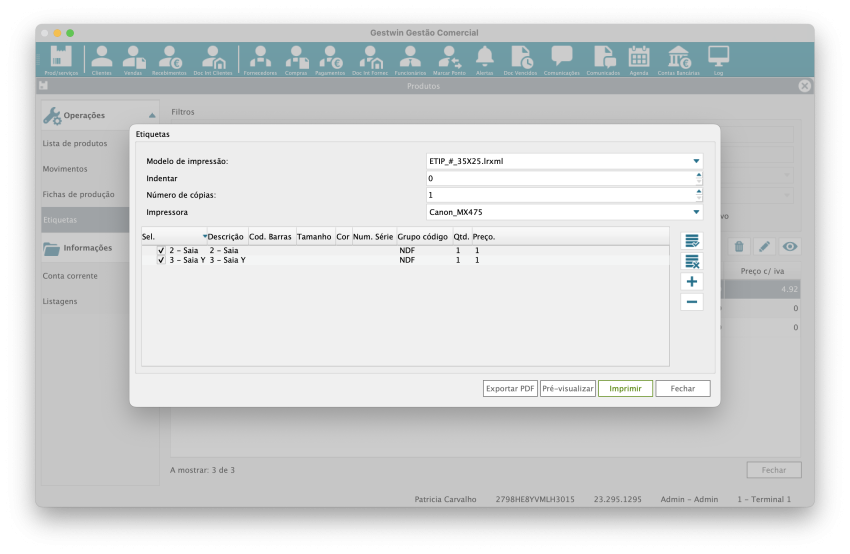Open the Impressora dropdown list

[696, 212]
